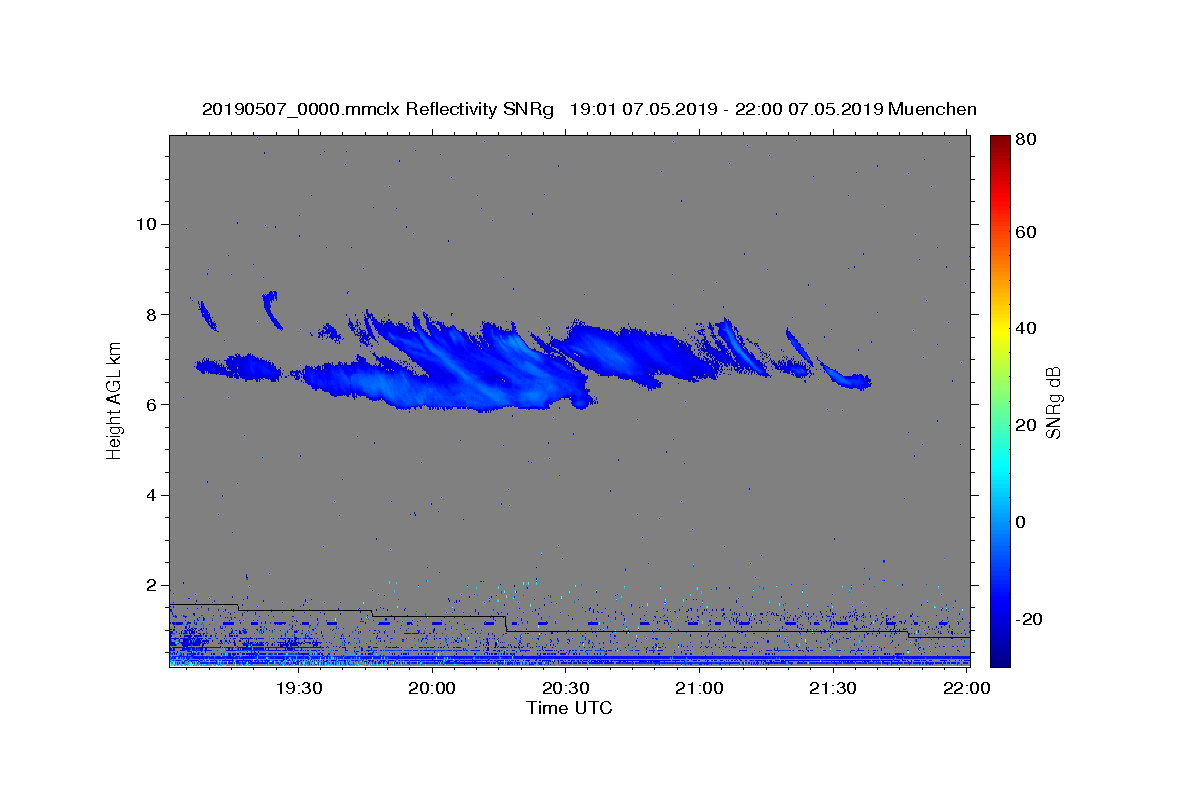Click the height tick label 6
The image size is (1200, 800).
click(x=151, y=405)
